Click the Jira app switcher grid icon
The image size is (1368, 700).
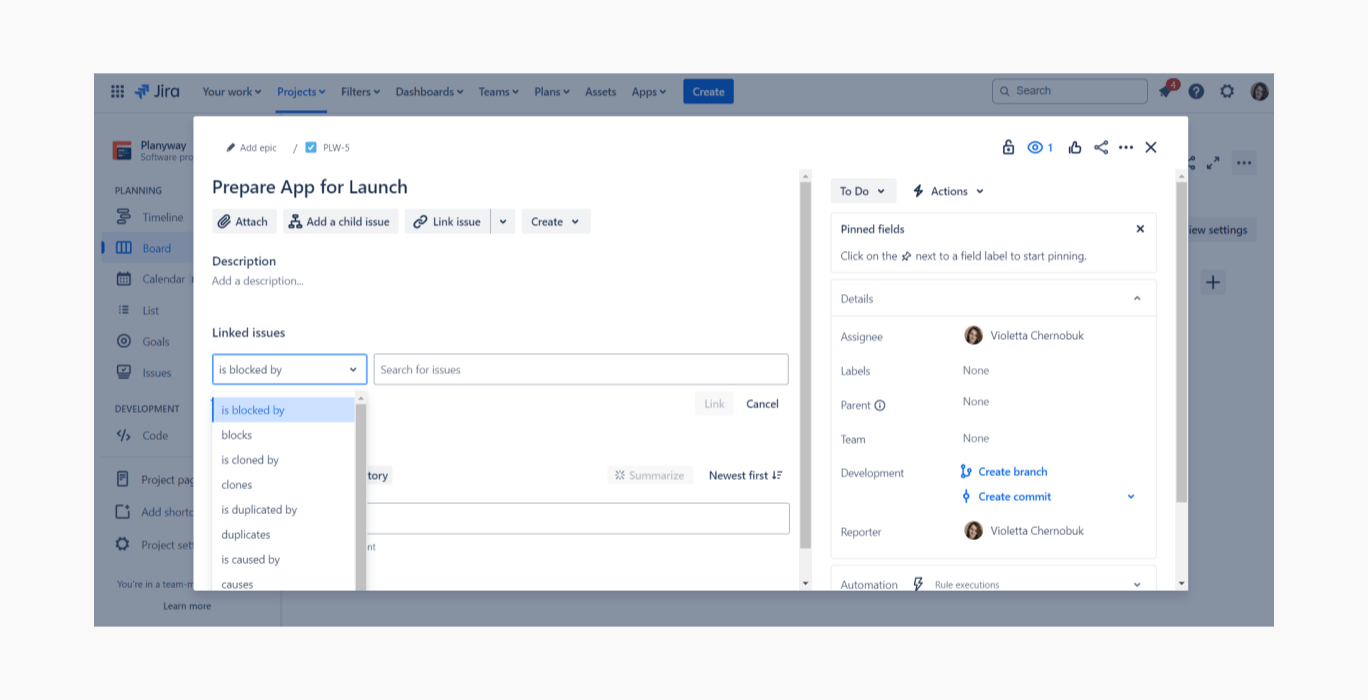click(117, 91)
